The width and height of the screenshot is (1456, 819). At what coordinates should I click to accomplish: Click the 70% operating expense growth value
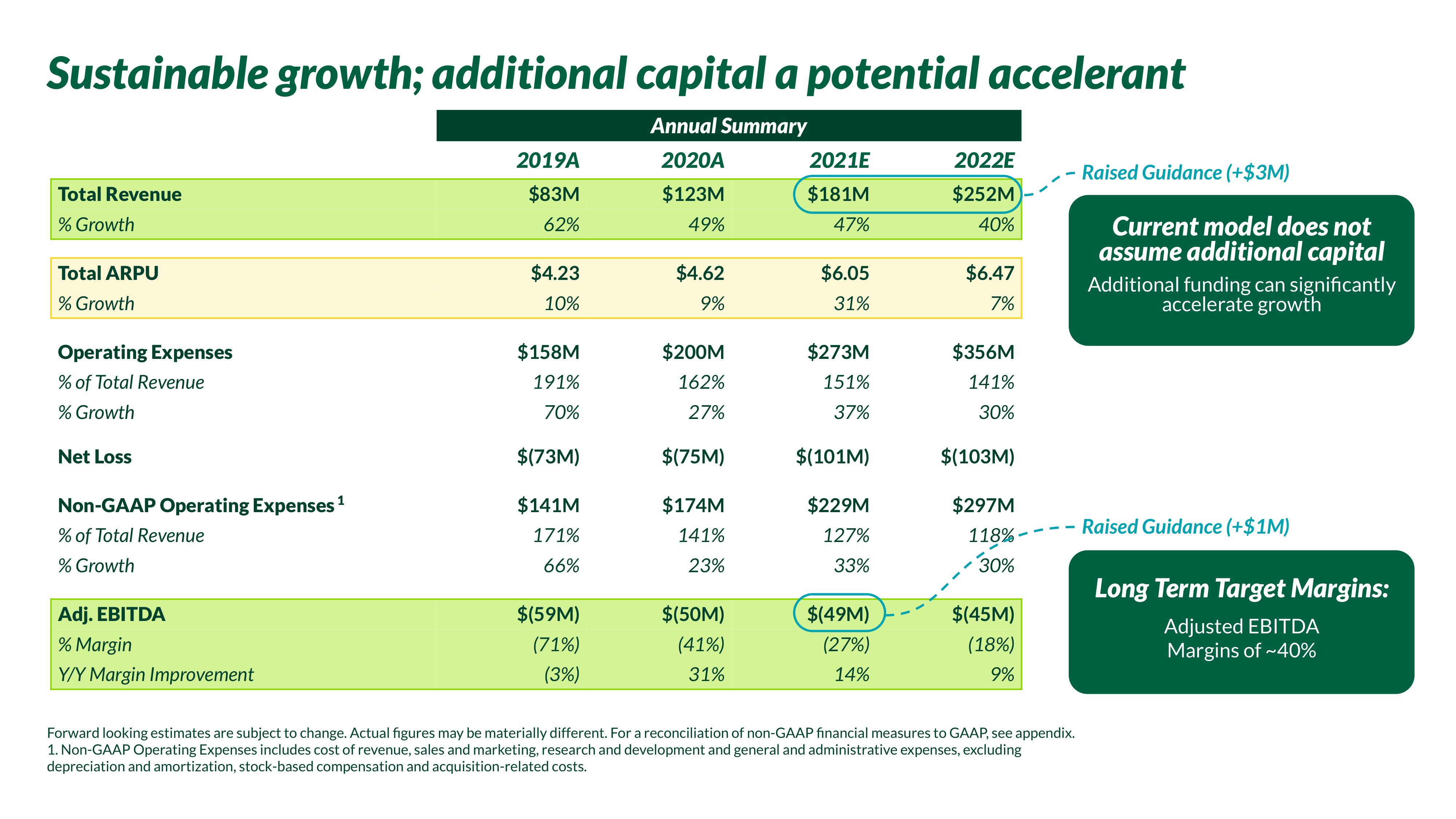tap(561, 413)
